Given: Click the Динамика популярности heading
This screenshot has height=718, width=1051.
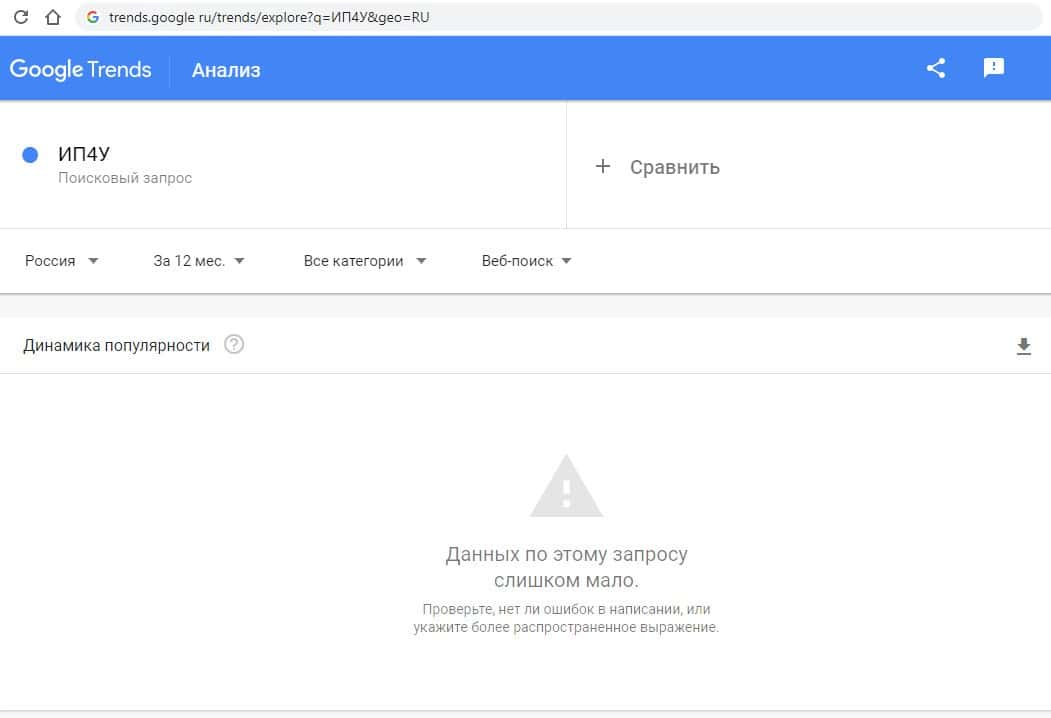Looking at the screenshot, I should tap(116, 346).
